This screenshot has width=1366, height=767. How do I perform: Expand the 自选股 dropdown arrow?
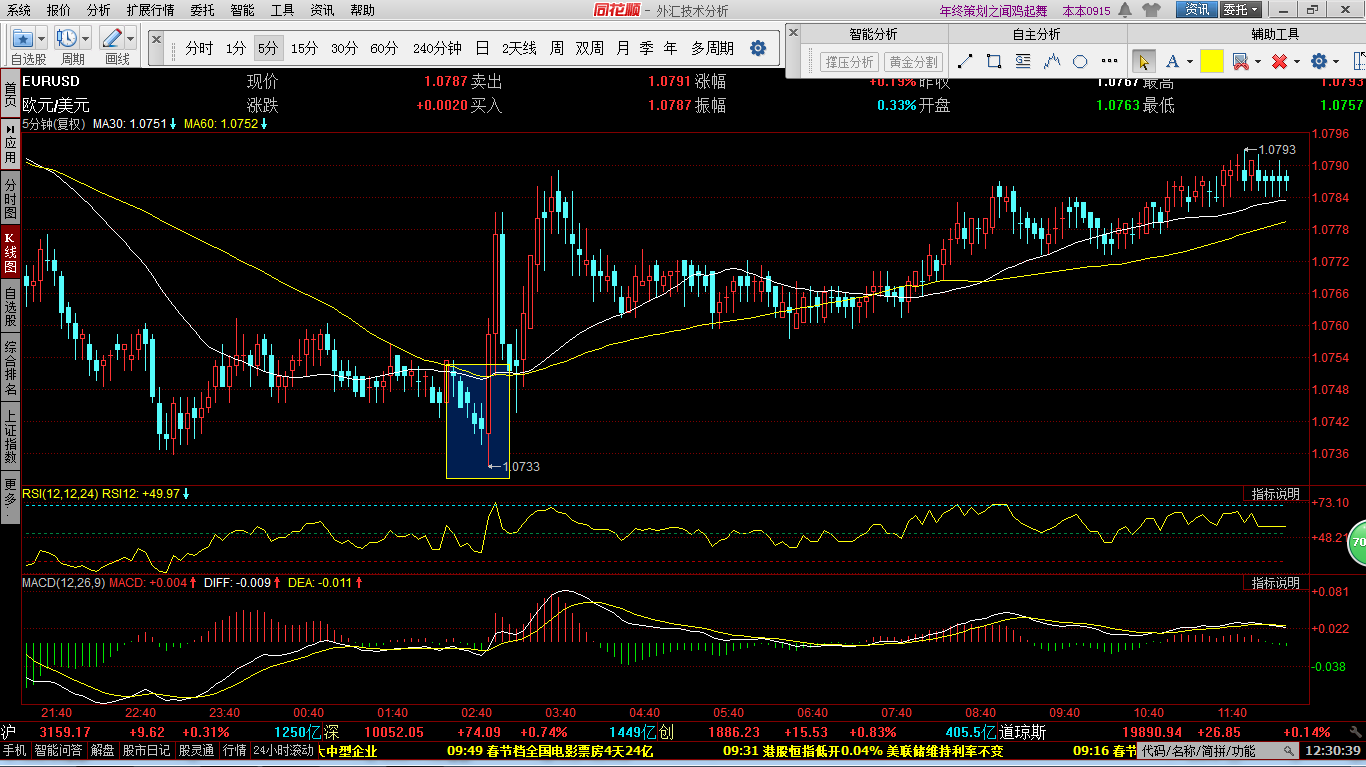[41, 39]
